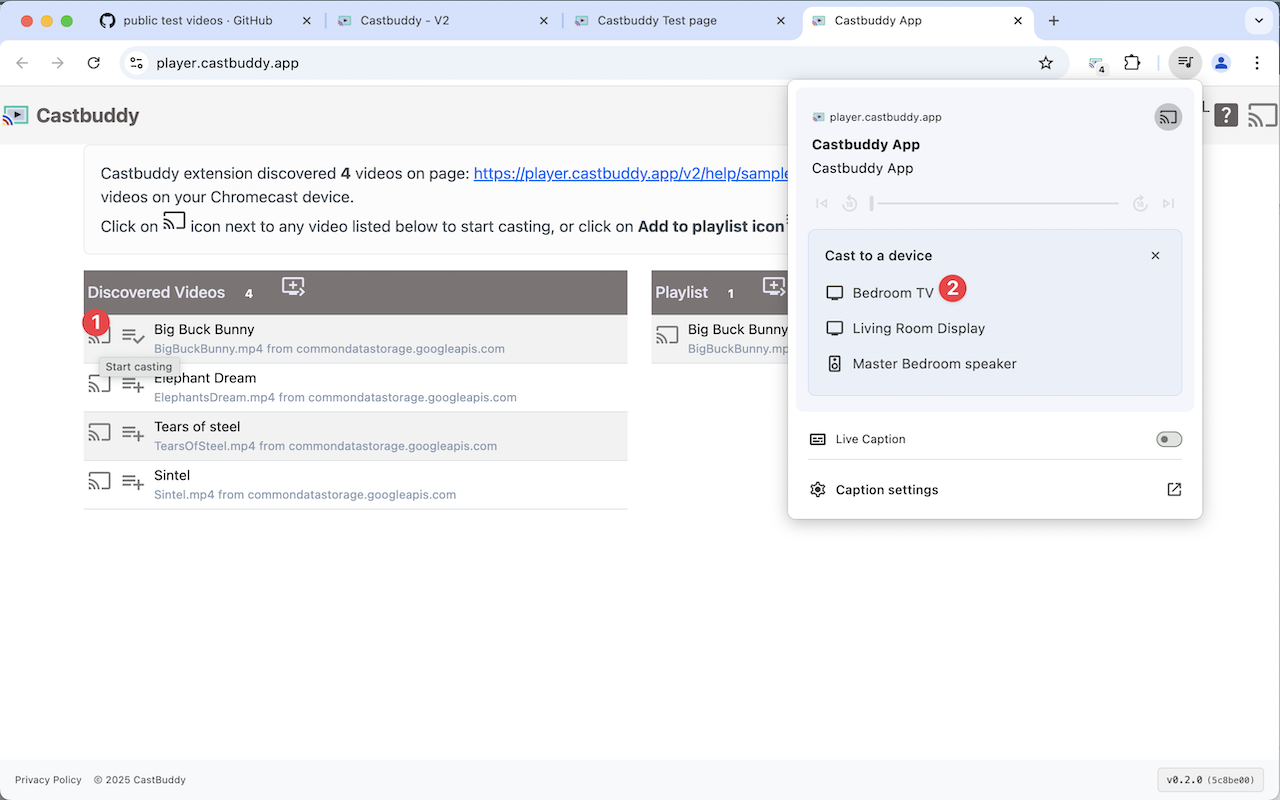The height and width of the screenshot is (800, 1280).
Task: Add all Discovered Videos to the playlist via header icon
Action: [293, 287]
